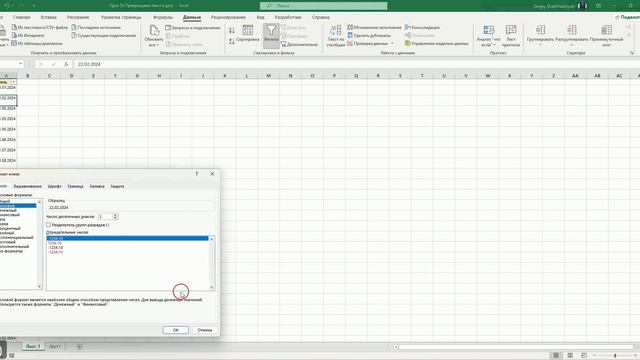Open What-If Analysis (Анализ что если)
Image resolution: width=640 pixels, height=360 pixels.
pos(489,35)
